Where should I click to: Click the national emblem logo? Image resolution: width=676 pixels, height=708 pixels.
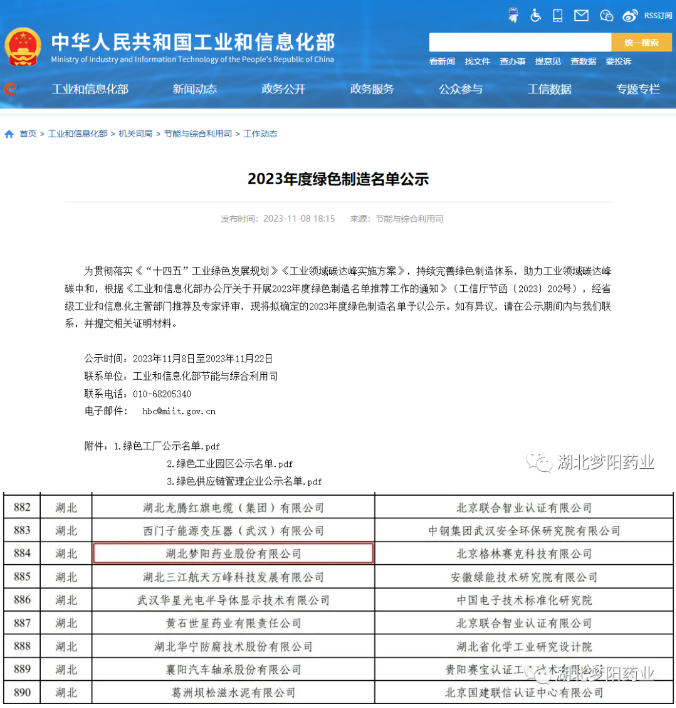[x=22, y=46]
